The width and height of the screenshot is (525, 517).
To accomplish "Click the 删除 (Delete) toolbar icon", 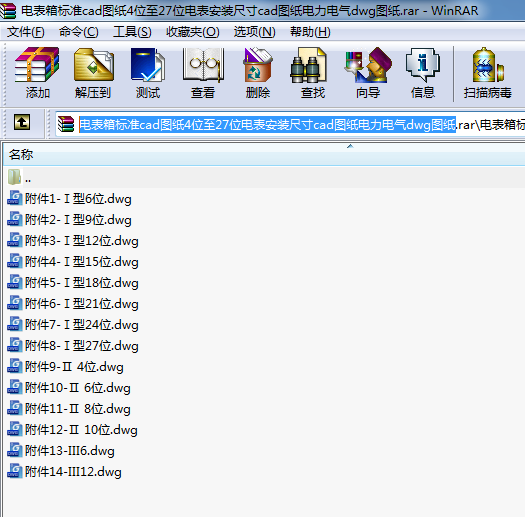I will point(257,65).
